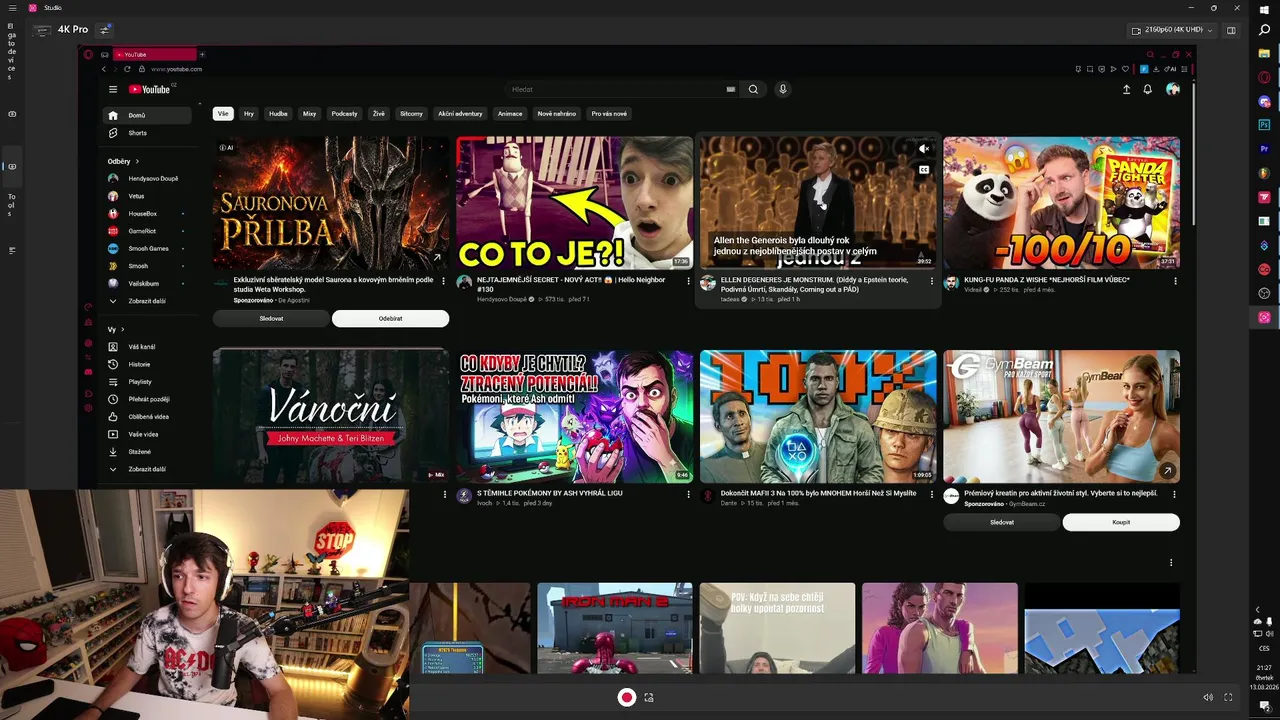Image resolution: width=1280 pixels, height=720 pixels.
Task: Open YouTube notifications bell
Action: coord(1148,89)
